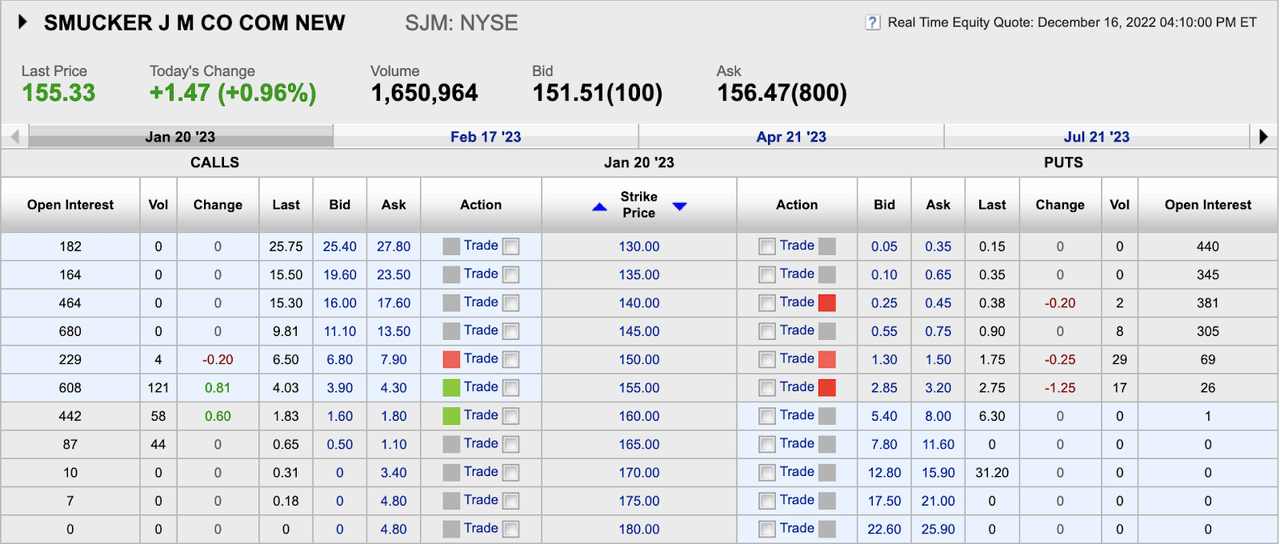Viewport: 1280px width, 544px height.
Task: Click the gray call indicator at strike 180.00
Action: tap(451, 529)
